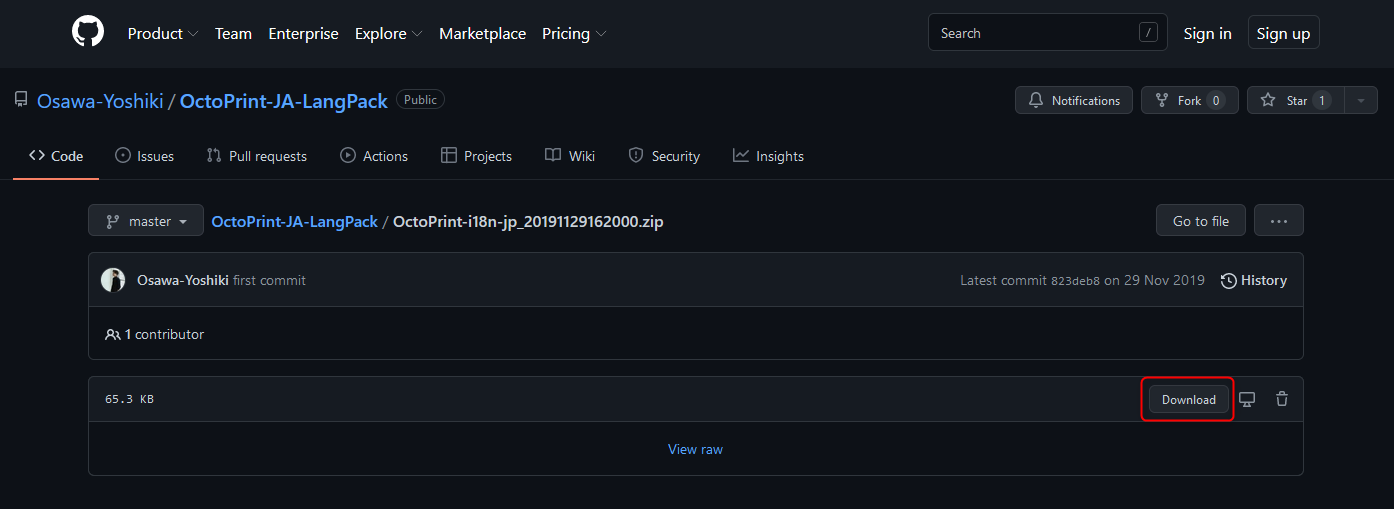
Task: Open commit hash 823deb8
Action: [1075, 281]
